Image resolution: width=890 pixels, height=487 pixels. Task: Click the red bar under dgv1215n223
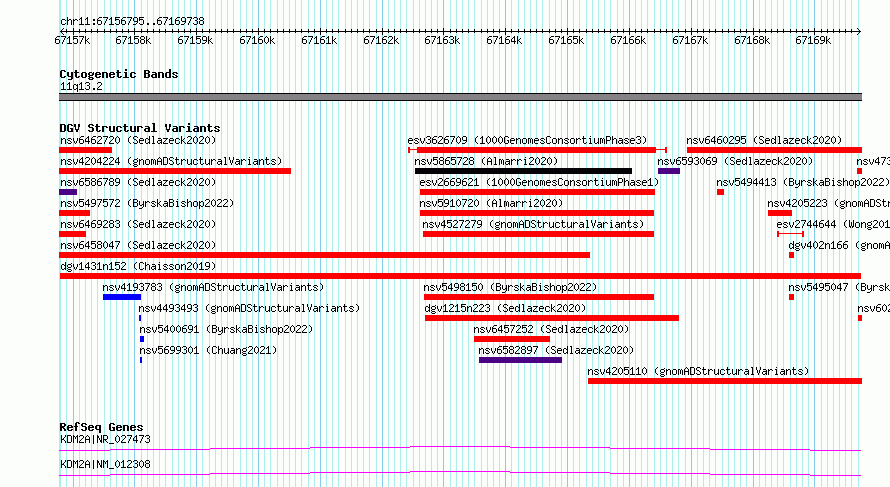pos(552,318)
